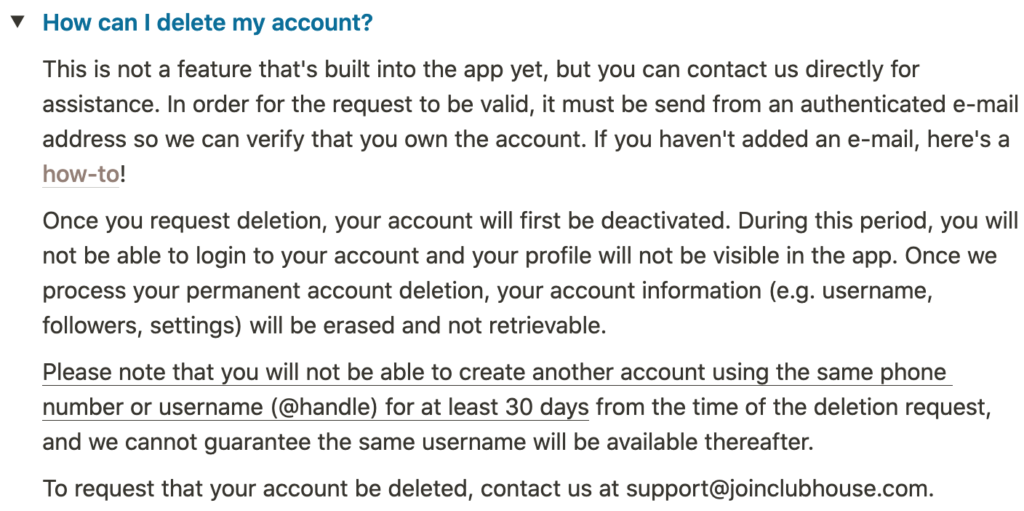Open the how-to link
Screen dimensions: 1024x511
click(81, 174)
